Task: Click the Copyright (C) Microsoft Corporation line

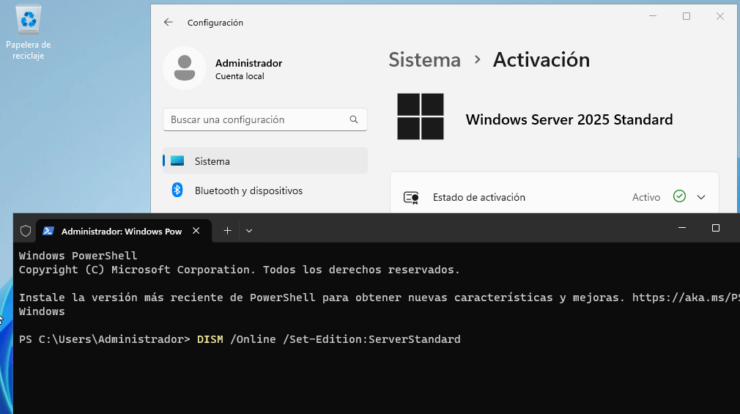Action: pos(239,270)
